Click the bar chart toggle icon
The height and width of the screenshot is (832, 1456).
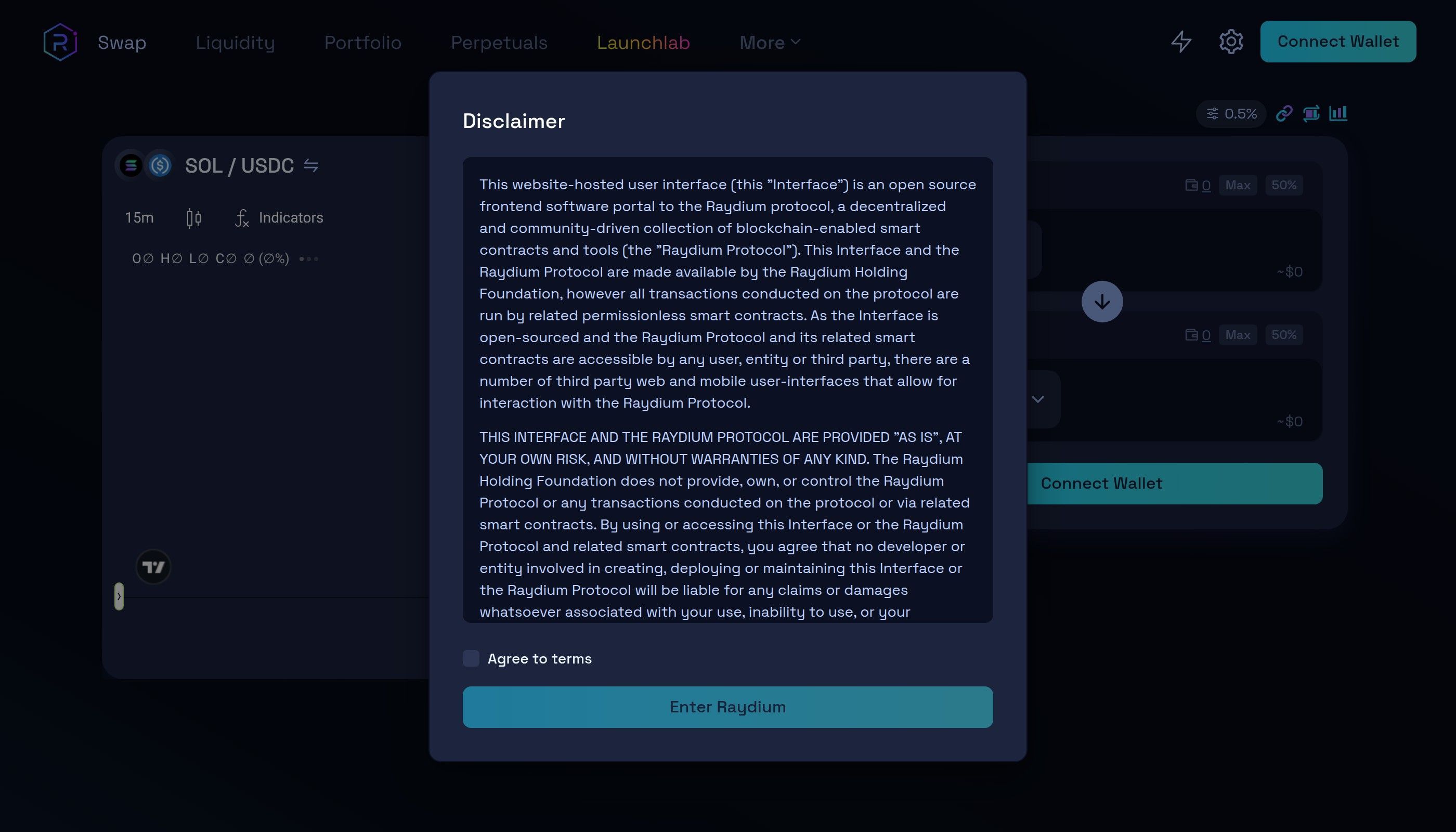[x=1338, y=114]
